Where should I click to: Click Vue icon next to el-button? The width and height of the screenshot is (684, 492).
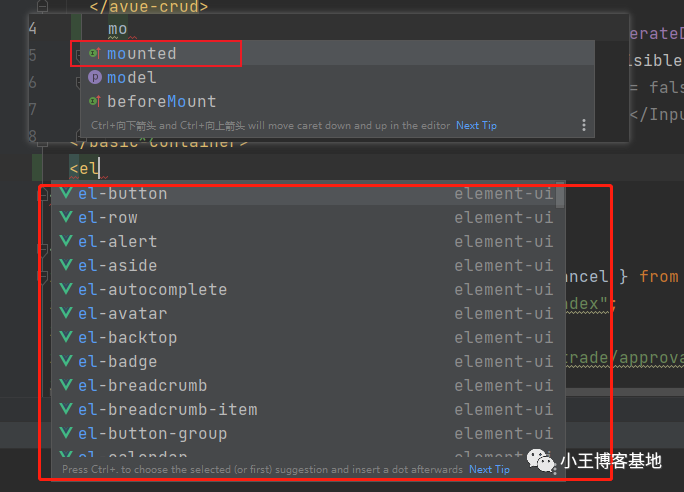(x=66, y=193)
